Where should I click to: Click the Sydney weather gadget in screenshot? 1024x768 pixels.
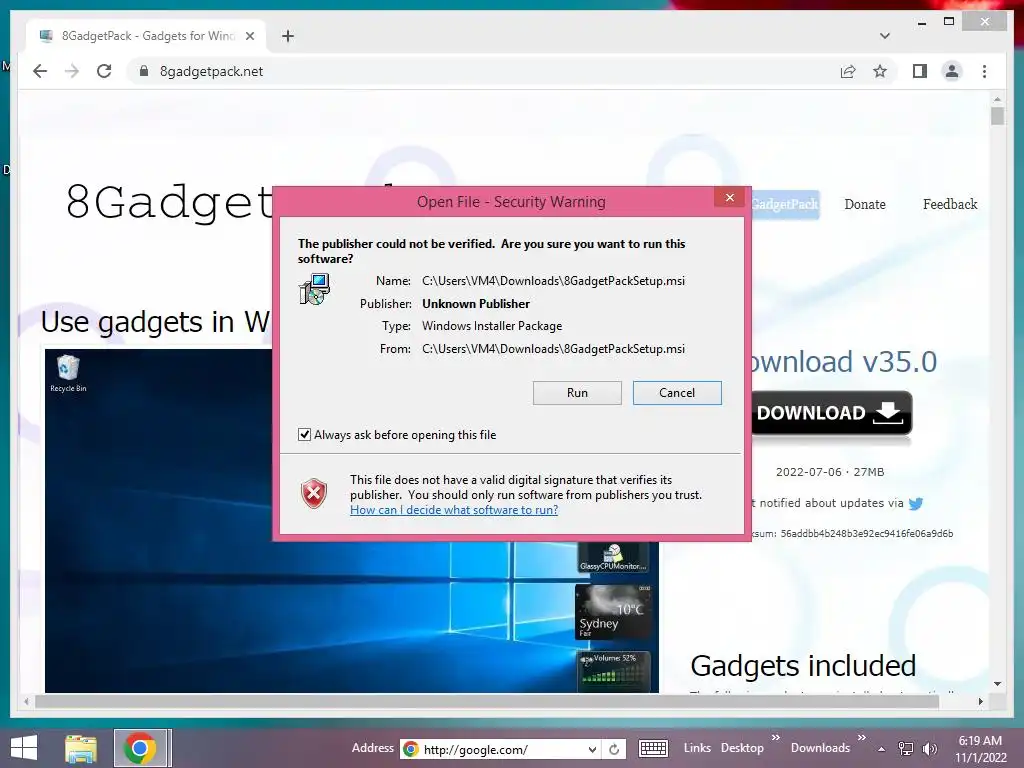[613, 612]
